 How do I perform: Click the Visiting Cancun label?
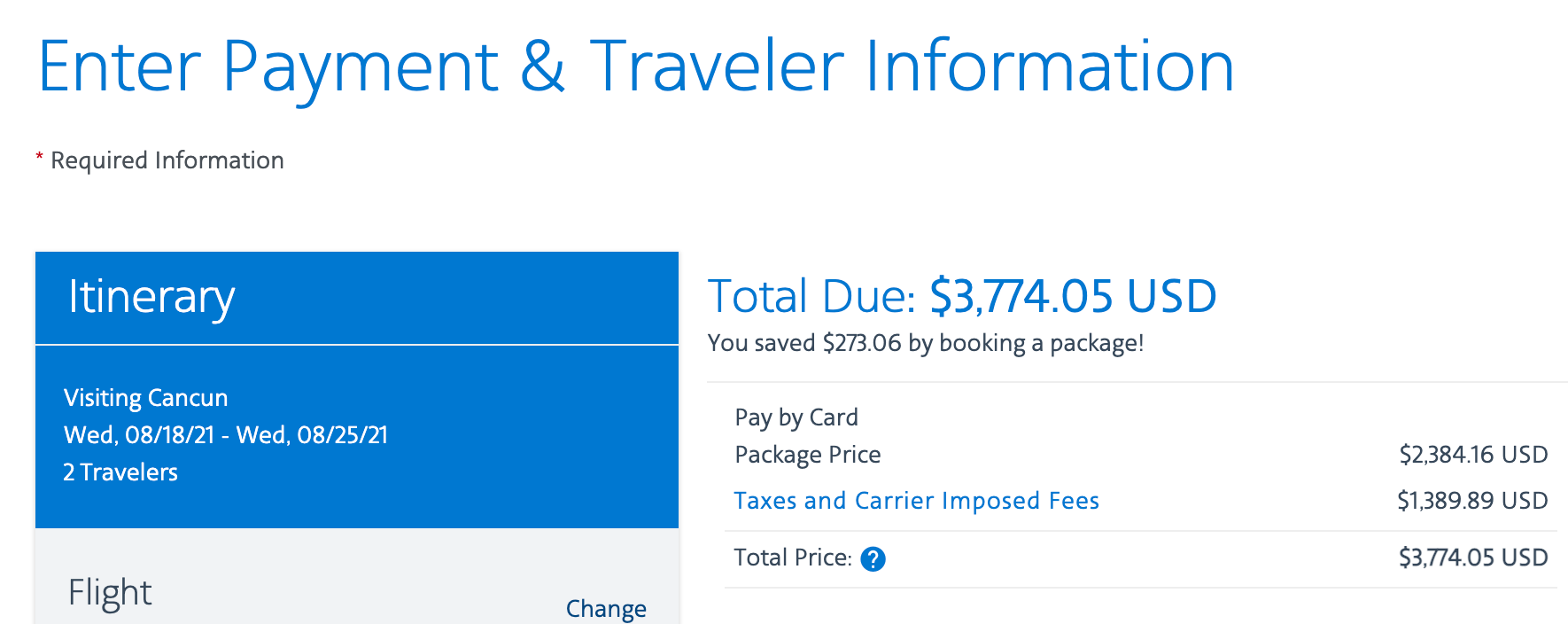(145, 398)
